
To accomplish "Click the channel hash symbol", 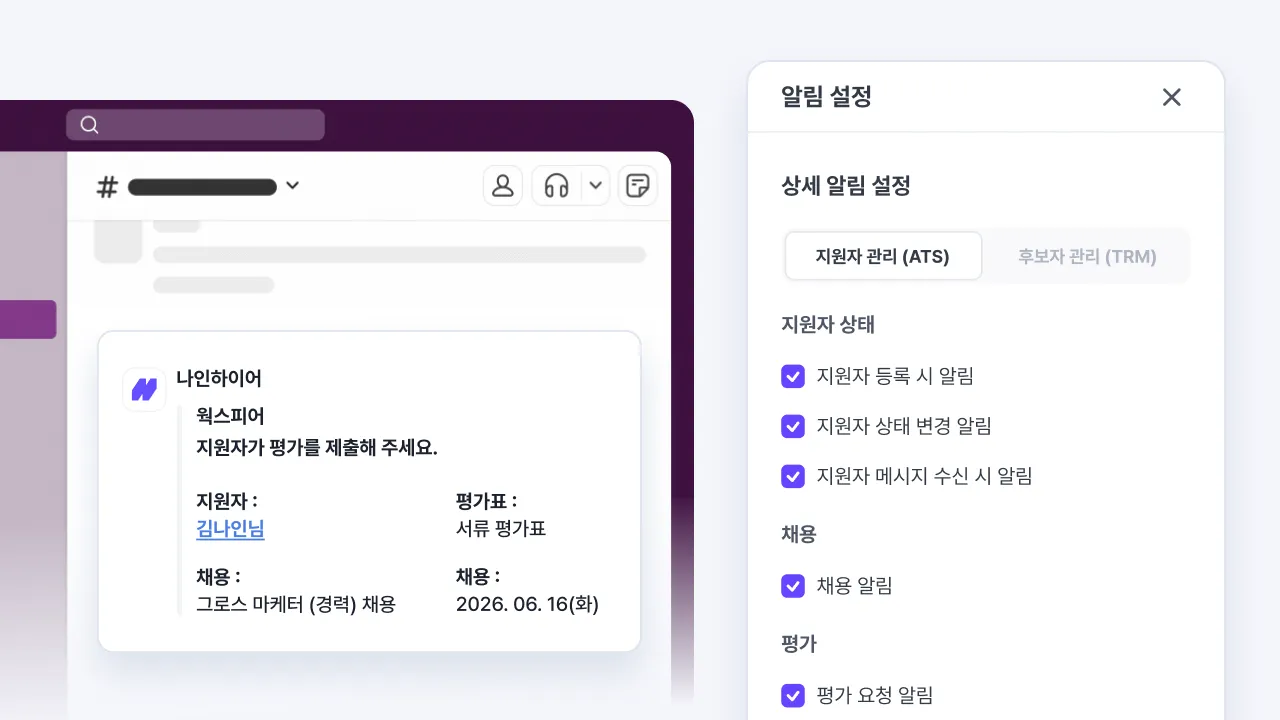I will click(x=107, y=186).
